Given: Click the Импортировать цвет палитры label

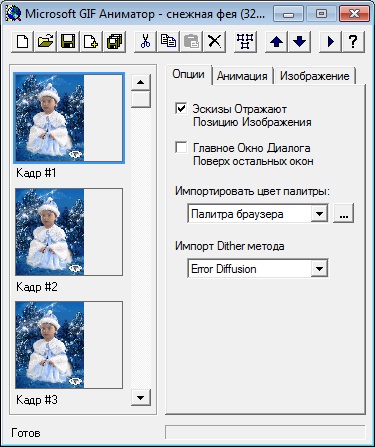Looking at the screenshot, I should coord(252,191).
